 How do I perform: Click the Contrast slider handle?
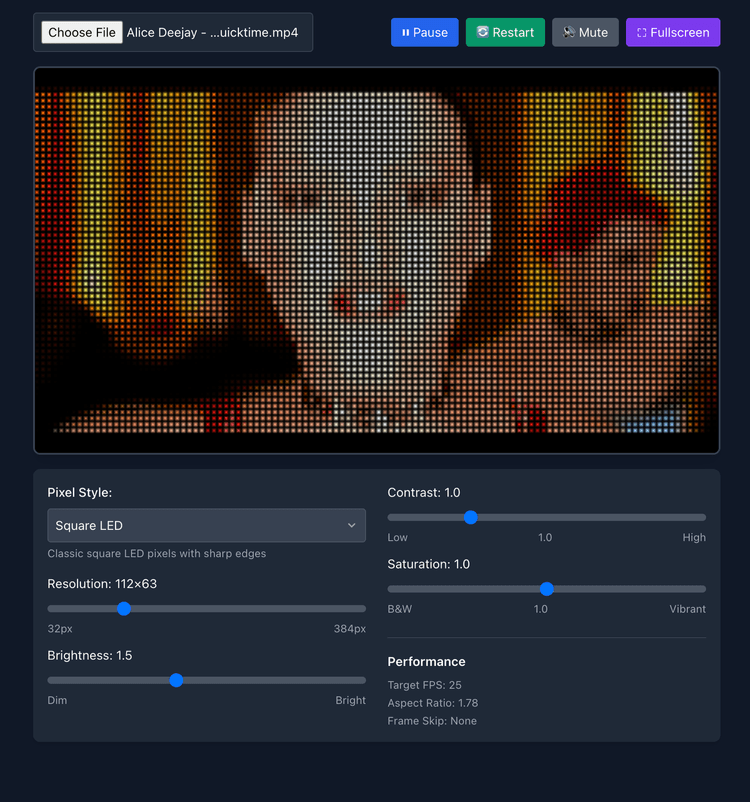point(471,517)
